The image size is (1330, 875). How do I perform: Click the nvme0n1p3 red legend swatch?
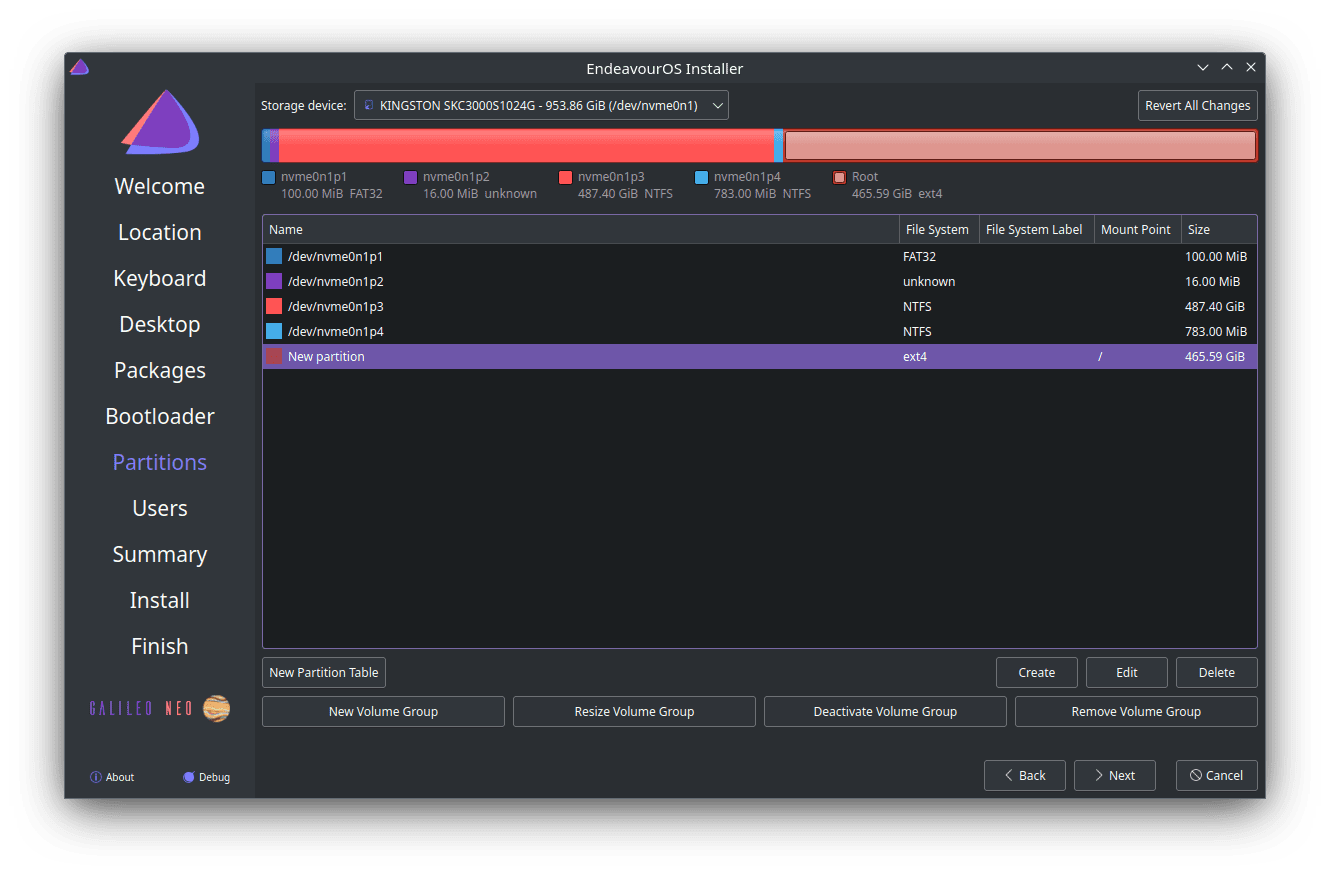click(x=565, y=177)
